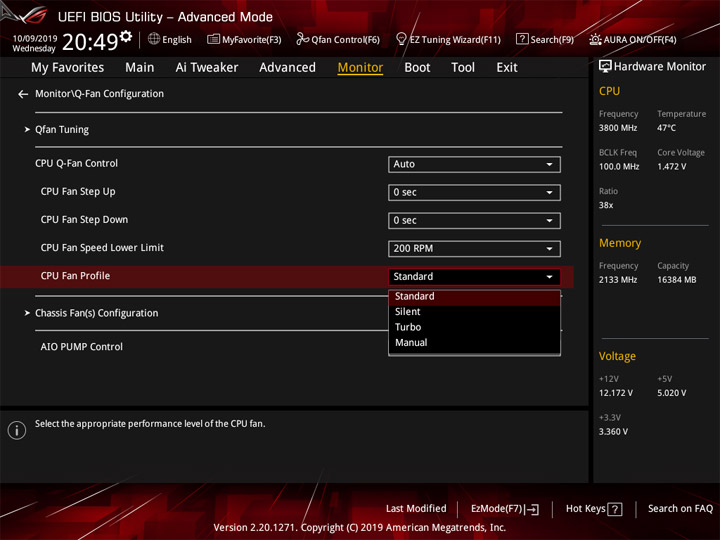
Task: Click the 20:49 clock display
Action: click(90, 42)
